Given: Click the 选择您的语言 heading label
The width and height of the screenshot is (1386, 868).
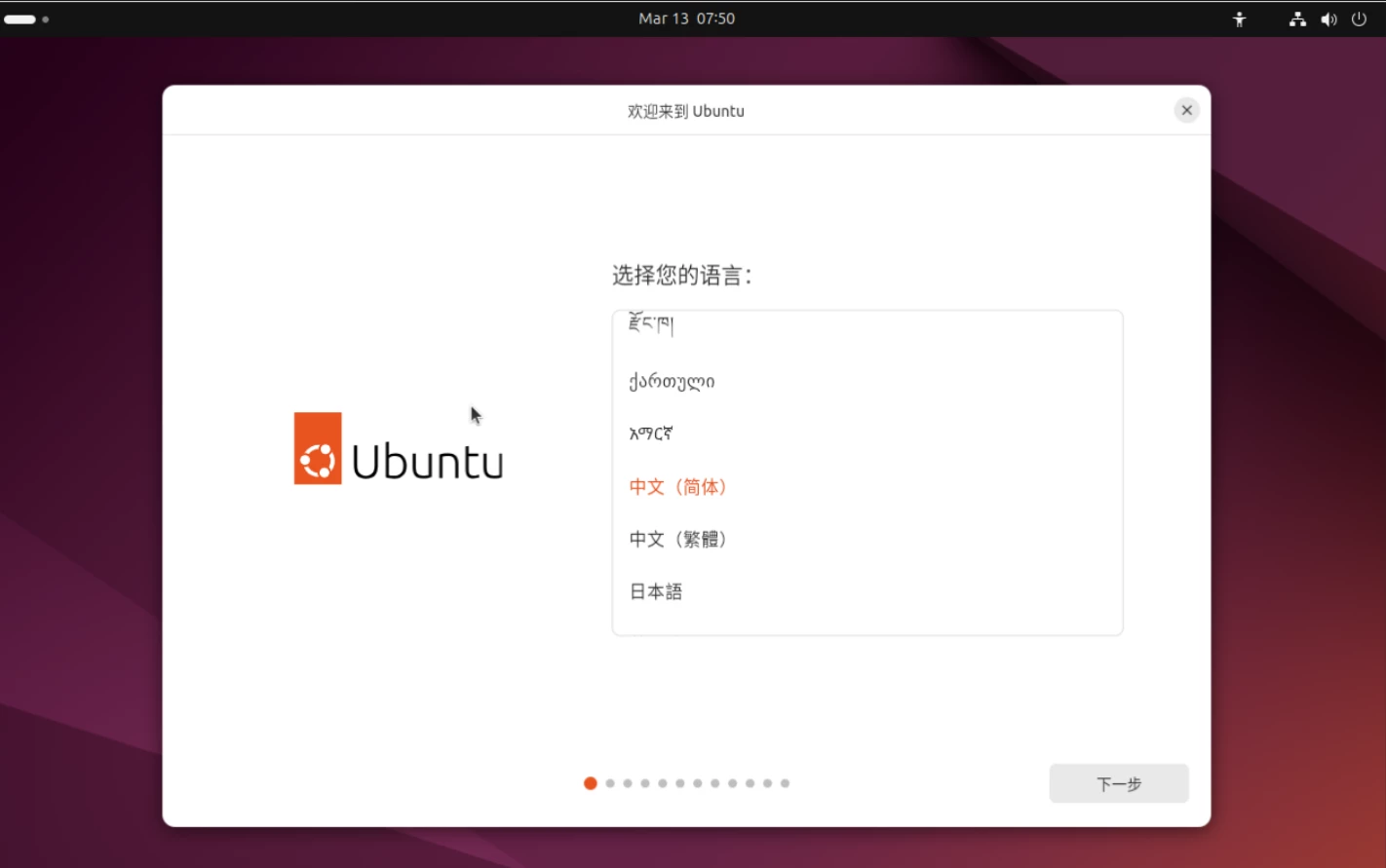Looking at the screenshot, I should point(681,276).
